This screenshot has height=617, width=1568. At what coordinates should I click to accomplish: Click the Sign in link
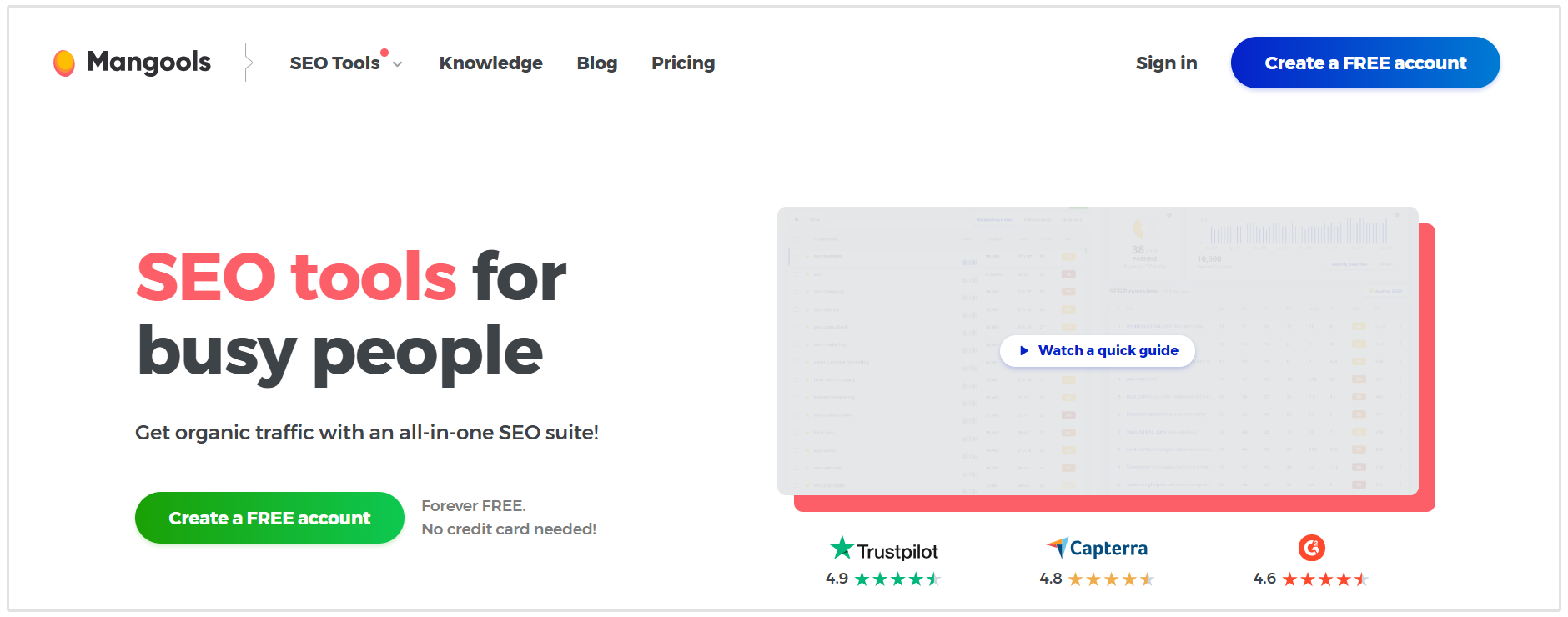(x=1166, y=63)
